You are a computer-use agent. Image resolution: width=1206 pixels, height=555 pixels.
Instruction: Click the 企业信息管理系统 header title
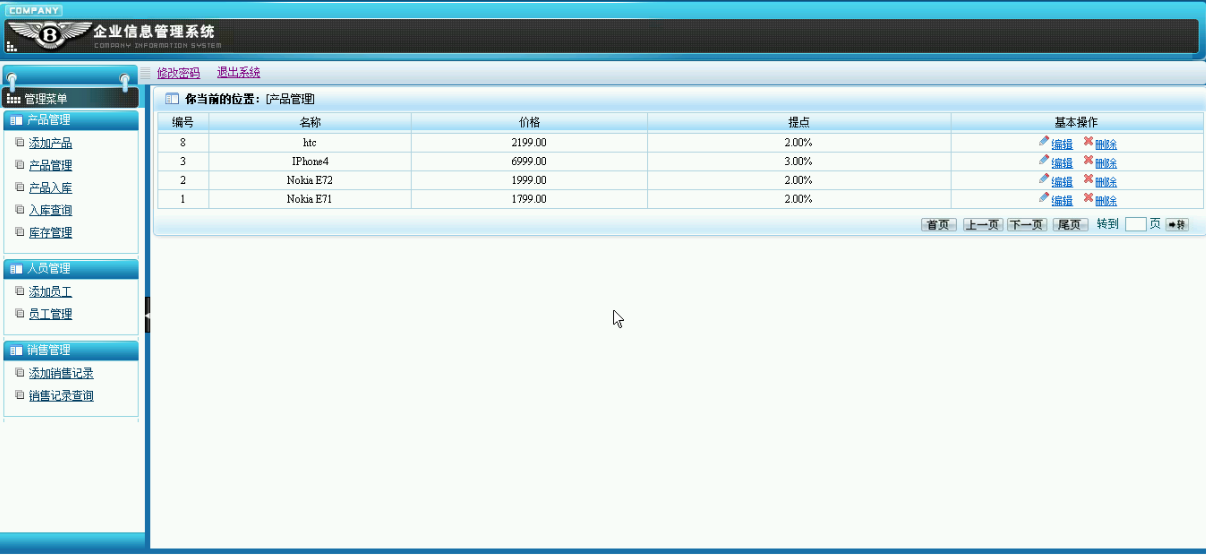(x=154, y=32)
